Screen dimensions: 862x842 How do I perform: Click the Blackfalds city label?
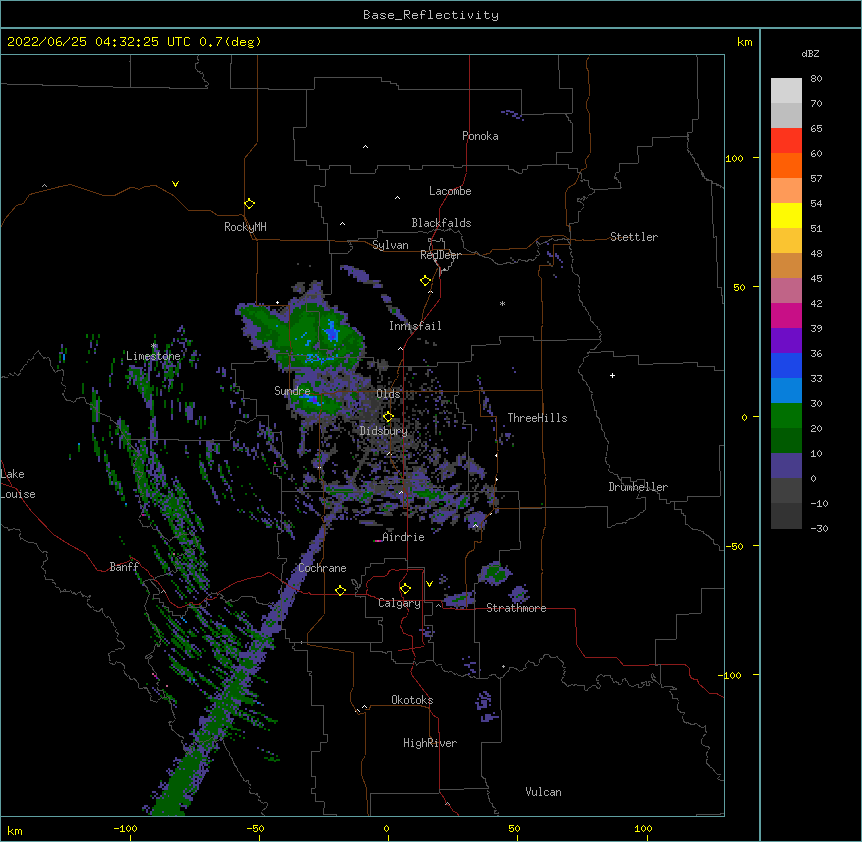tap(441, 223)
